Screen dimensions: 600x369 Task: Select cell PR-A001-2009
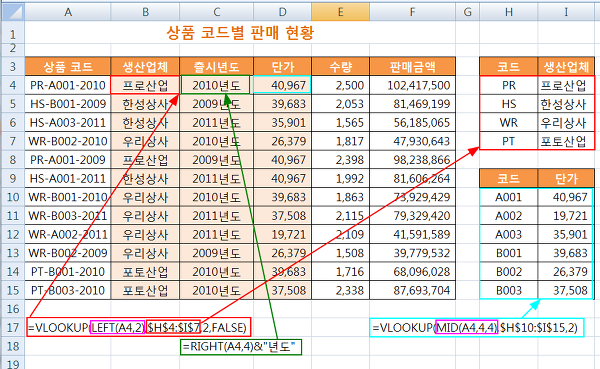[x=68, y=160]
